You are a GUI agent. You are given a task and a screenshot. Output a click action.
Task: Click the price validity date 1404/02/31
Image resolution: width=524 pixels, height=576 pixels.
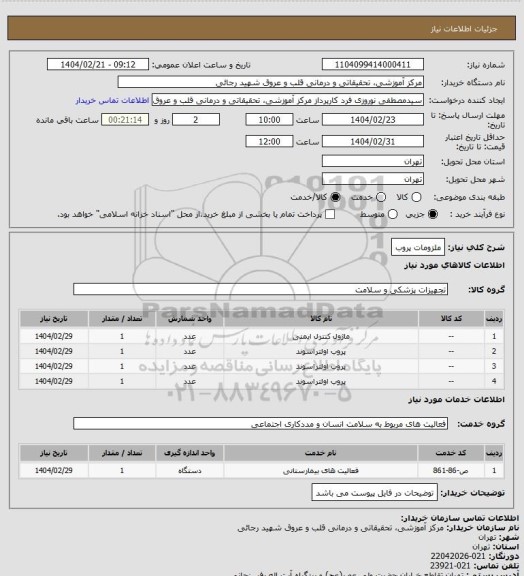tap(373, 141)
